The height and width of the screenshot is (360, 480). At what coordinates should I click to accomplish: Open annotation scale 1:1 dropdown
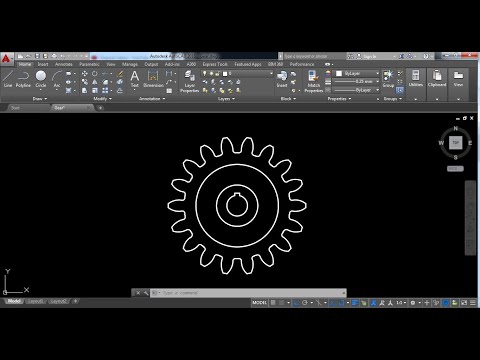tap(401, 303)
